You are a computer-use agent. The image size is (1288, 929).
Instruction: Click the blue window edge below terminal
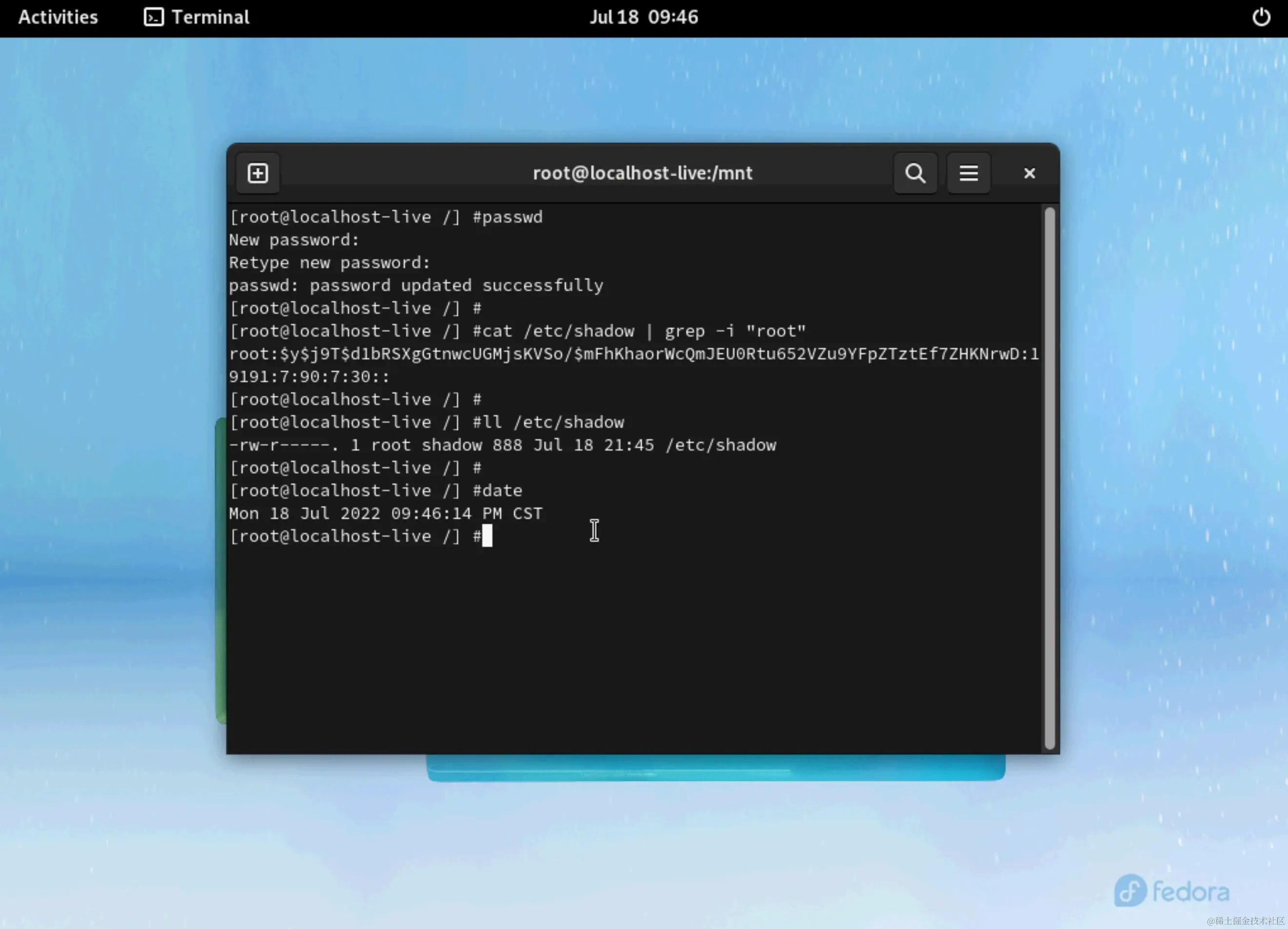(x=716, y=768)
